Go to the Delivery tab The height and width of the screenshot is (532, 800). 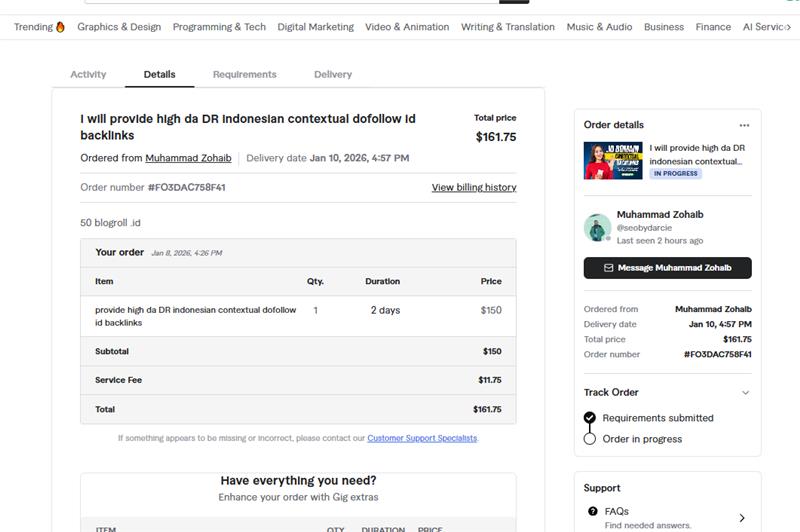pos(333,74)
